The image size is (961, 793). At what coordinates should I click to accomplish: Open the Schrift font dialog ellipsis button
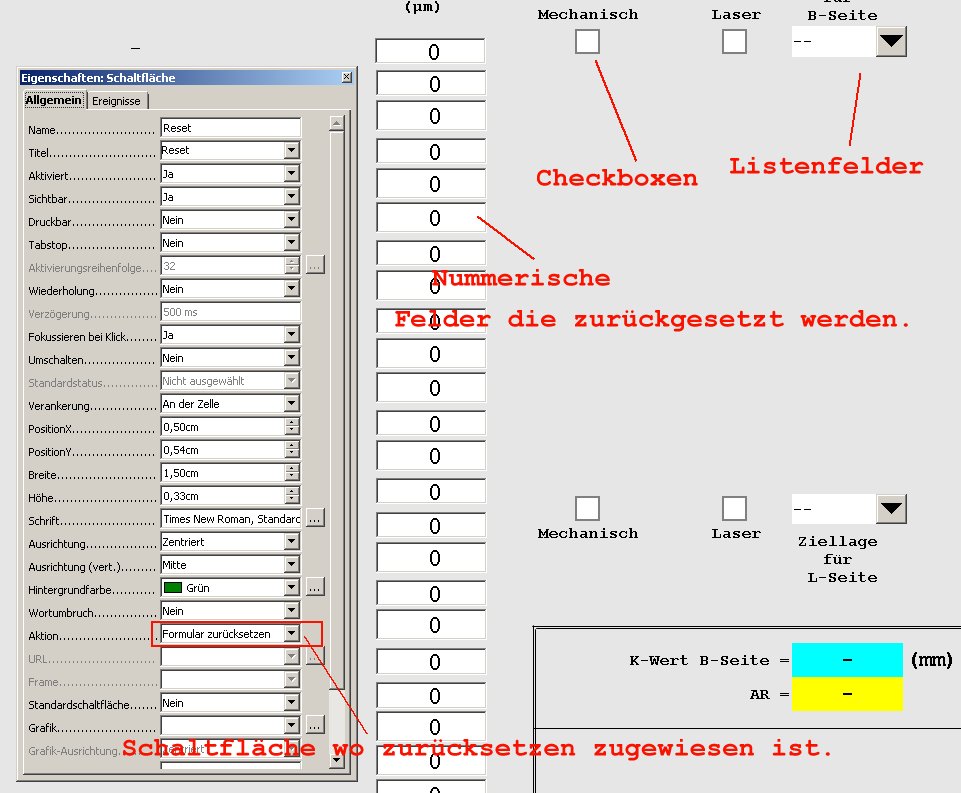coord(314,518)
